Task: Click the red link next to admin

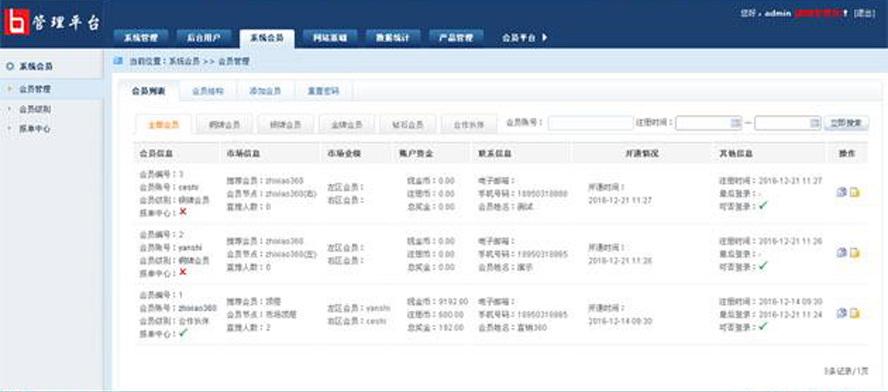Action: point(818,13)
